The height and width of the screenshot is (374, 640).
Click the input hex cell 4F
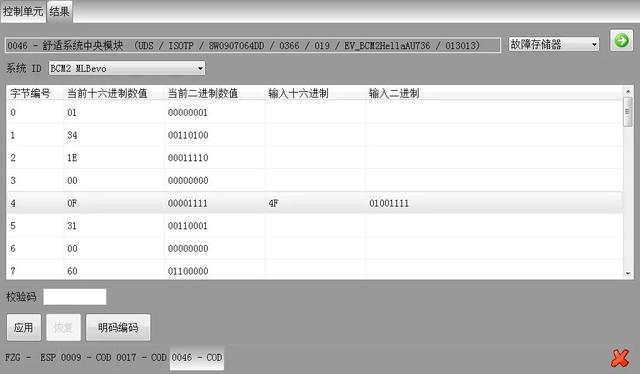click(273, 203)
